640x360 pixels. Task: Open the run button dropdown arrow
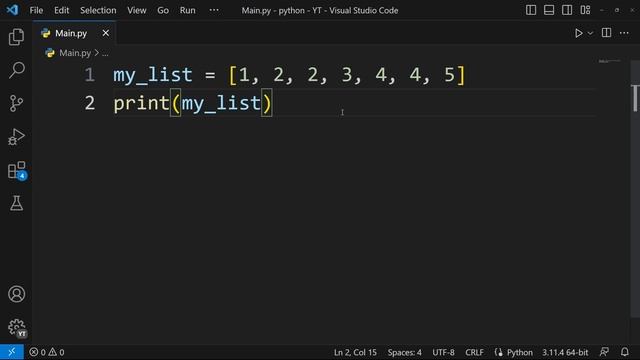coord(590,33)
